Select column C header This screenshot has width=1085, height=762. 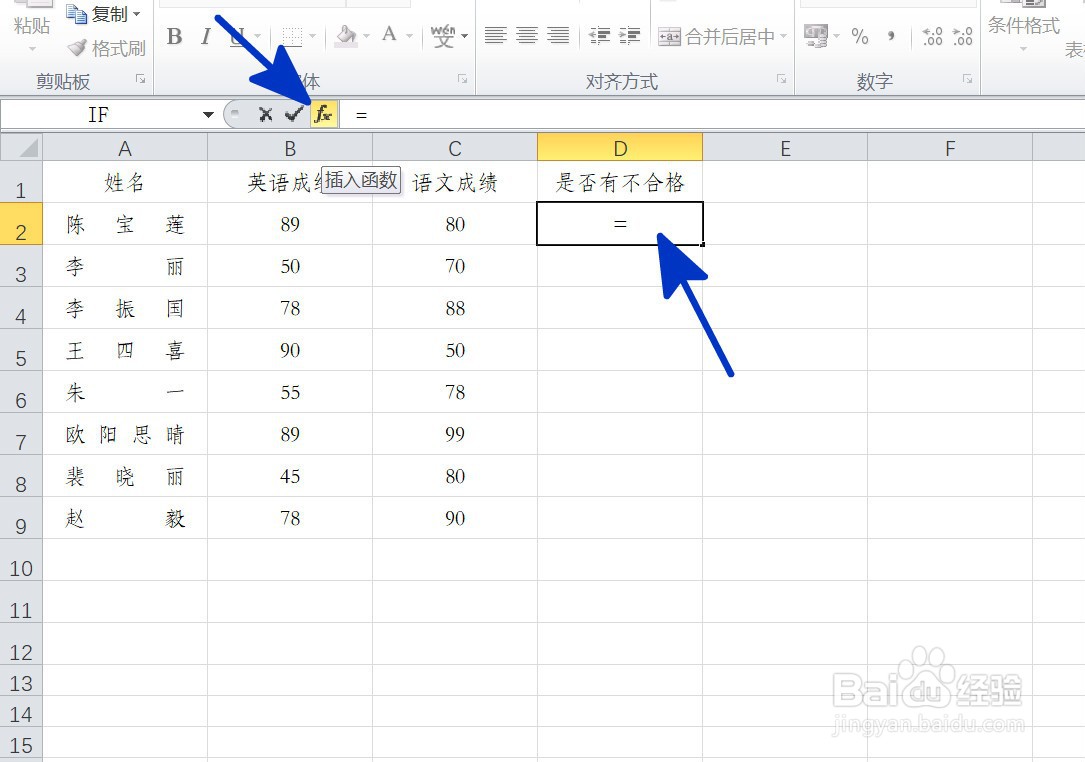(x=455, y=147)
